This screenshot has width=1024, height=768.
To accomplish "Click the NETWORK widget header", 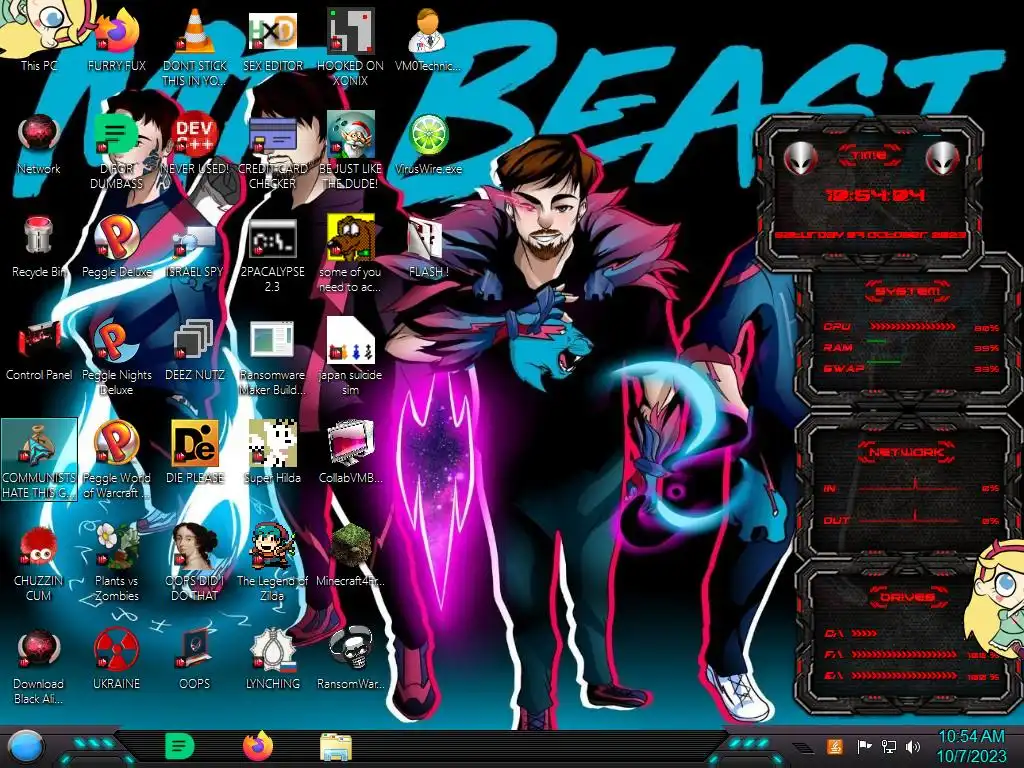I will click(x=907, y=452).
